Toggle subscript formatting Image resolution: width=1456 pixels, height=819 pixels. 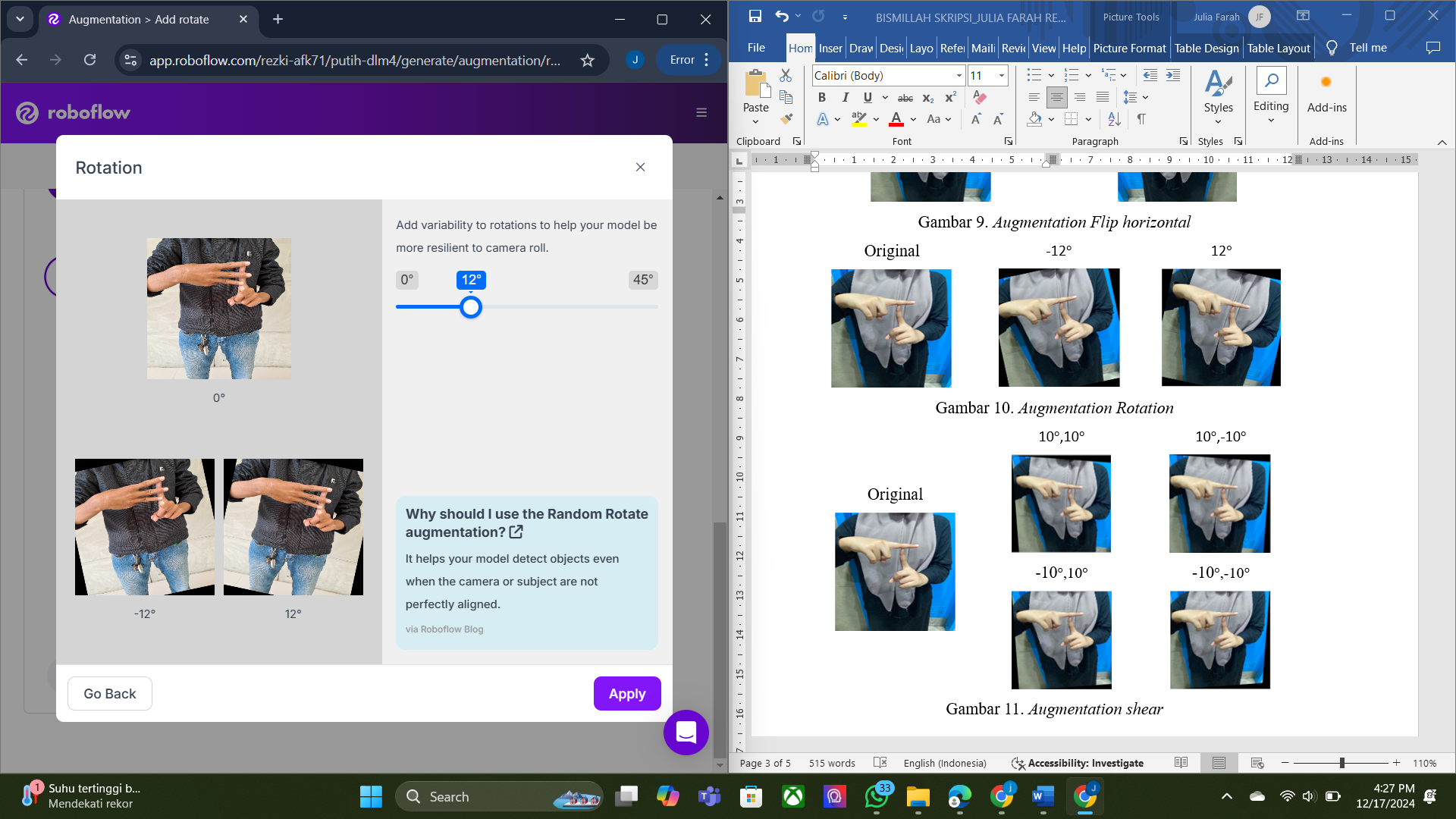pos(928,98)
